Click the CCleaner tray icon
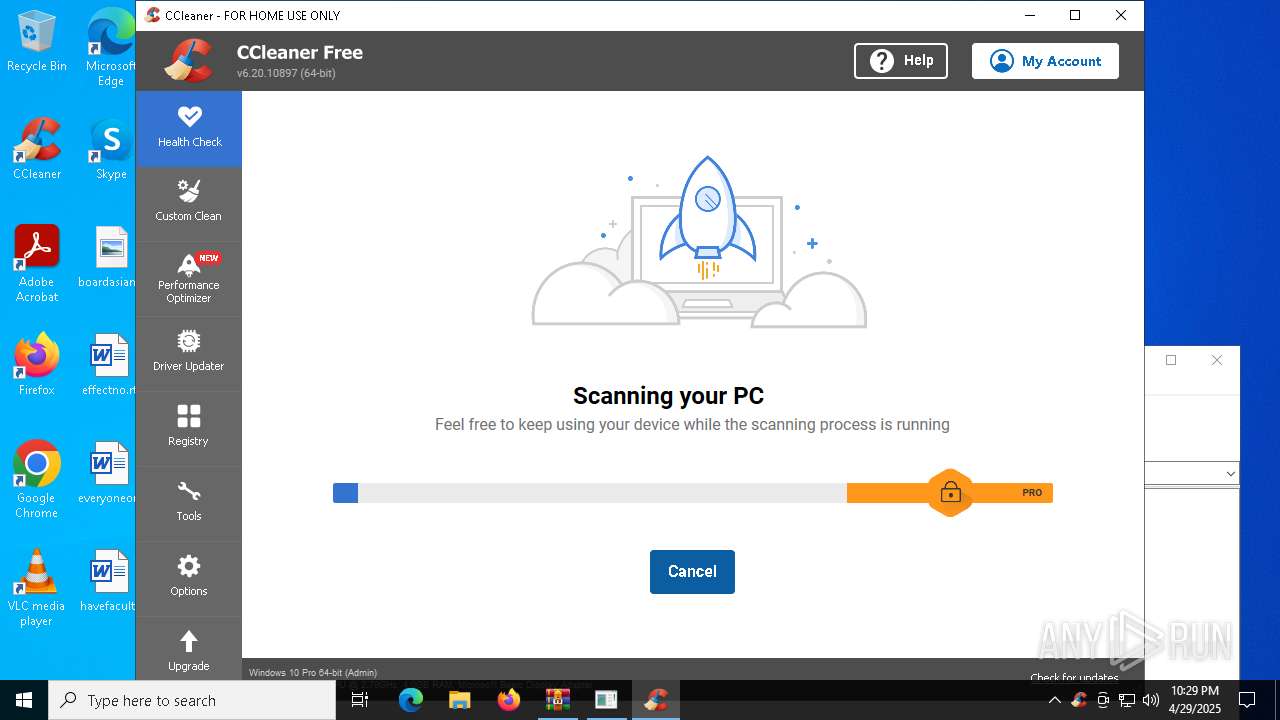This screenshot has height=720, width=1280. pos(1079,700)
